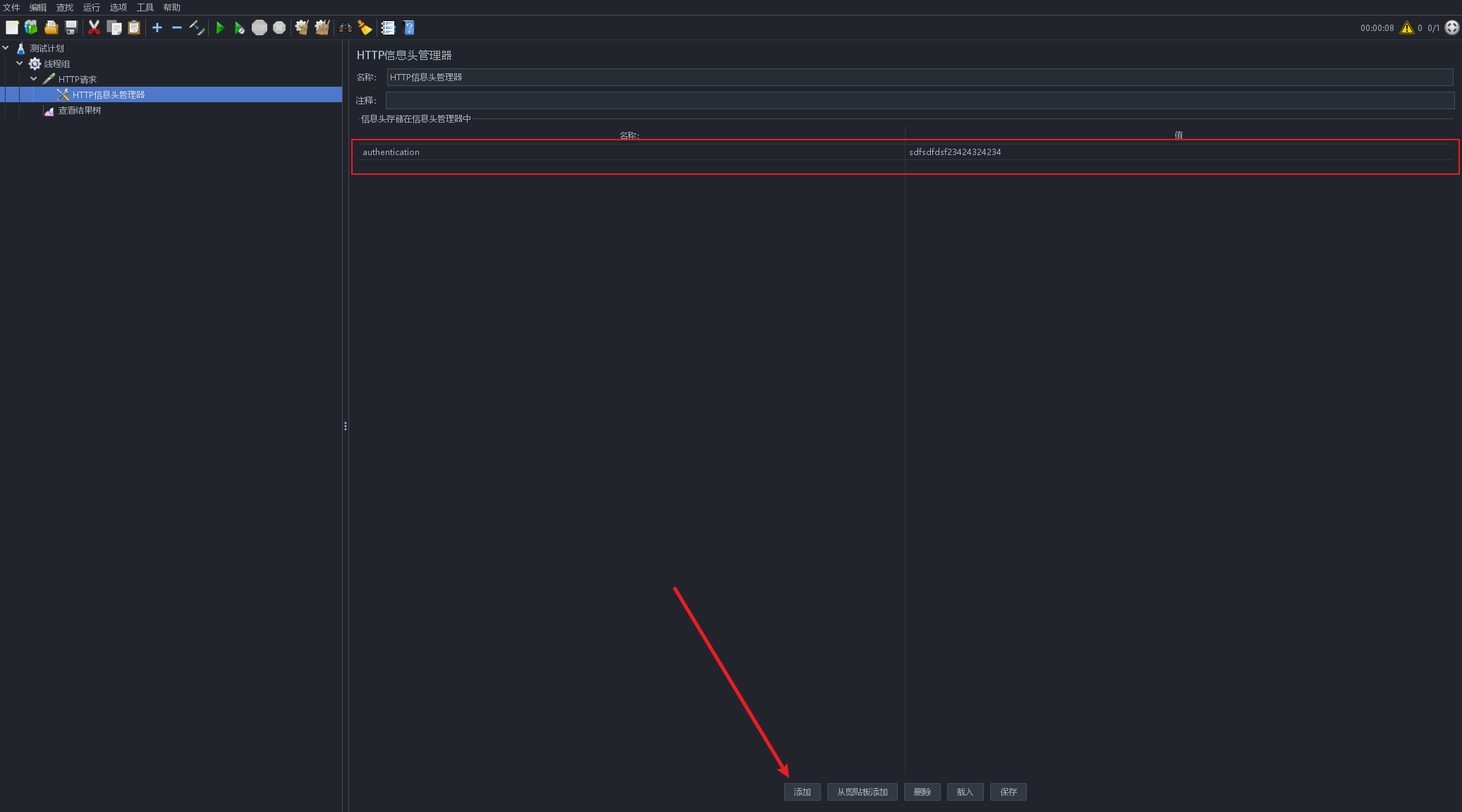The width and height of the screenshot is (1462, 812).
Task: Collapse the HTTP请求 tree node
Action: [x=34, y=79]
